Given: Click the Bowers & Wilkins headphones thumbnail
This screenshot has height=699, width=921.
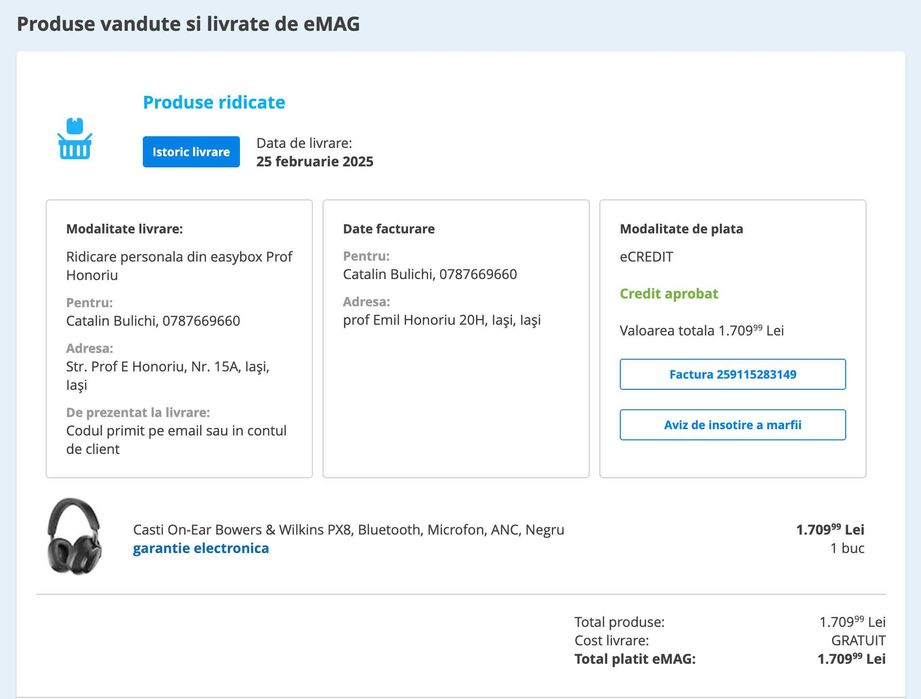Looking at the screenshot, I should point(74,536).
